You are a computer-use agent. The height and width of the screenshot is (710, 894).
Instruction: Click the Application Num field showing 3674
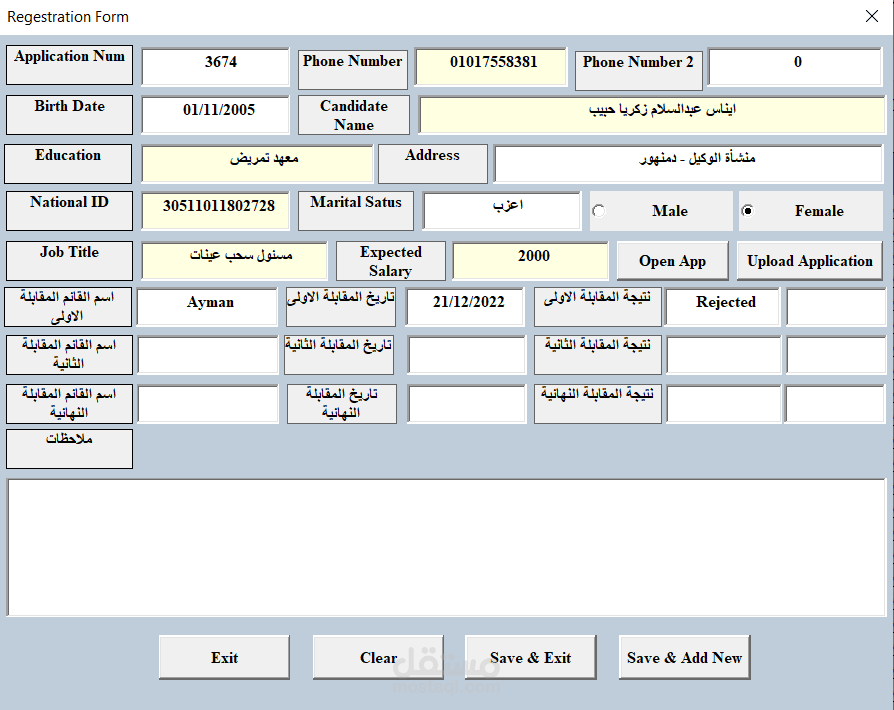(x=216, y=66)
